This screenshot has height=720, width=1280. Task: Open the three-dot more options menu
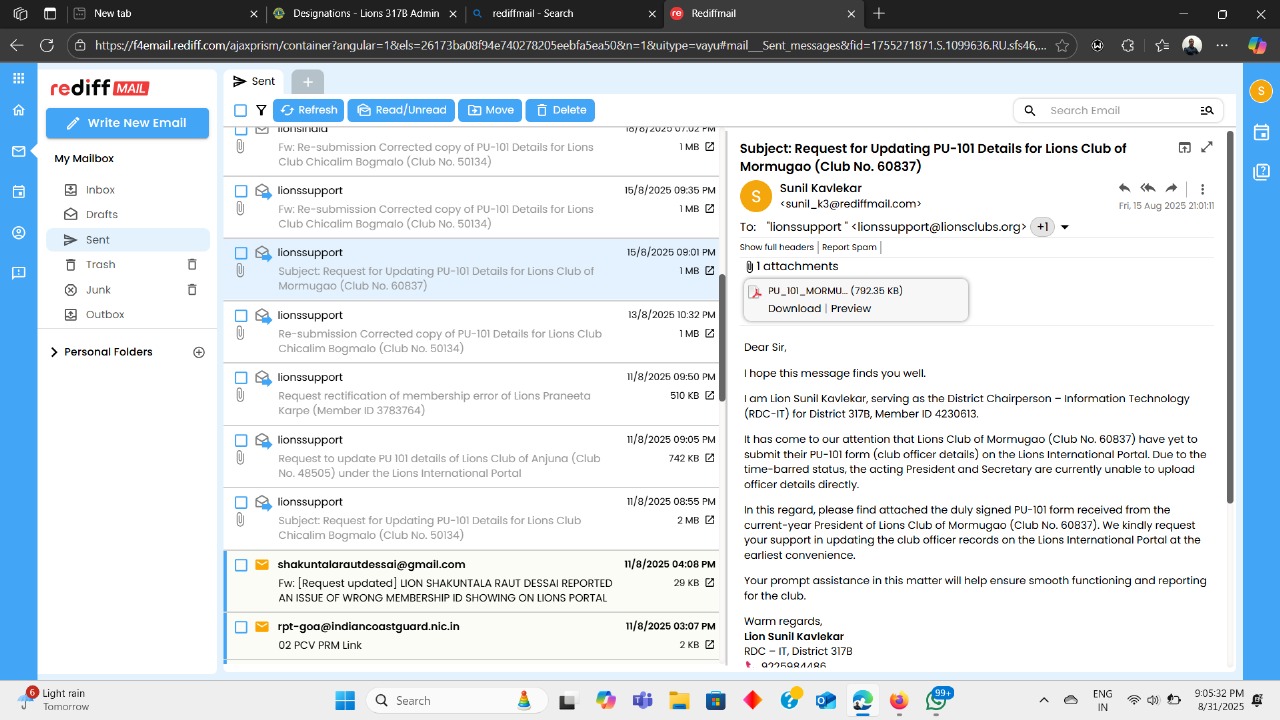[1202, 188]
